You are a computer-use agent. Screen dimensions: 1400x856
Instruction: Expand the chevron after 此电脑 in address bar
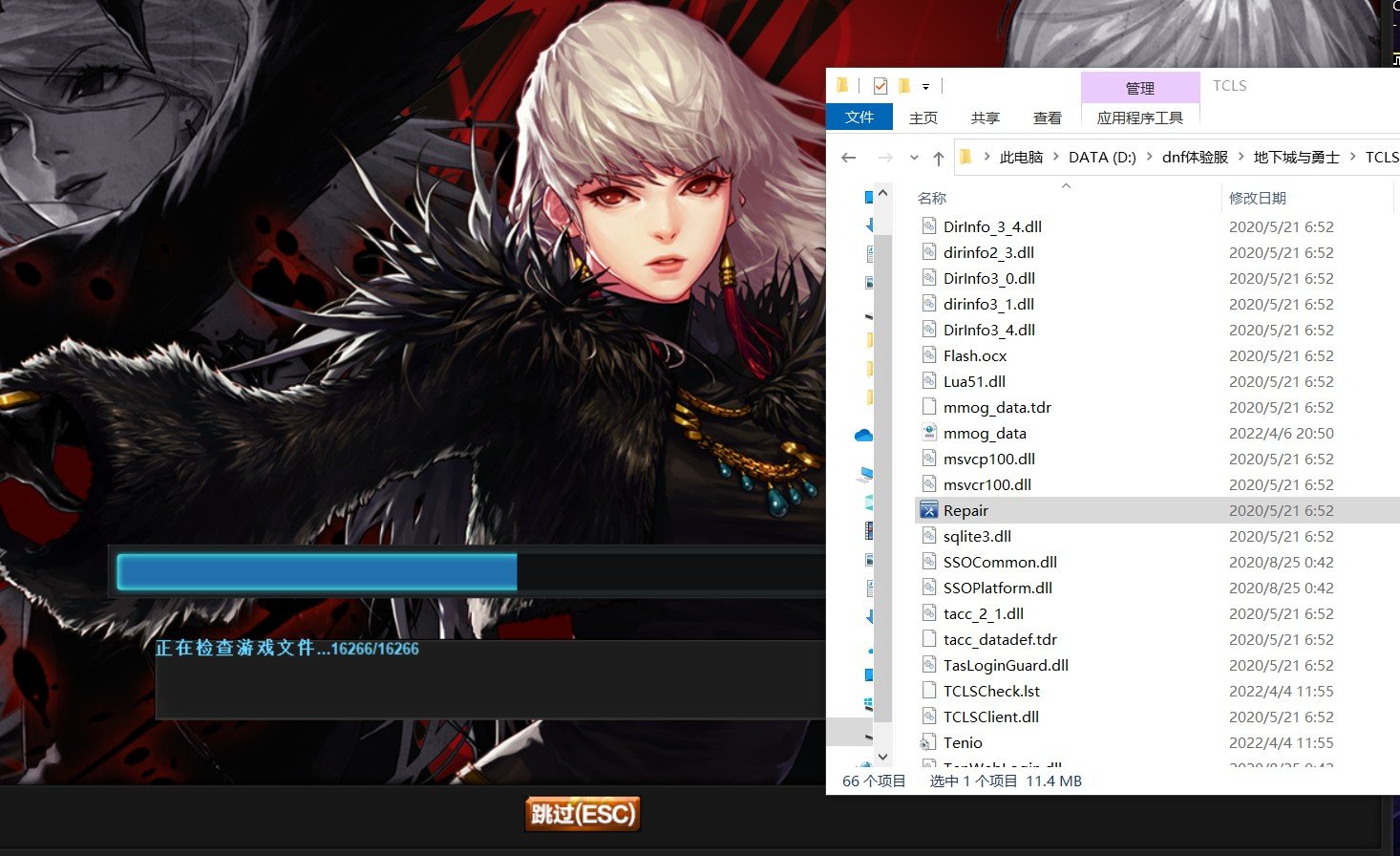click(x=1056, y=157)
